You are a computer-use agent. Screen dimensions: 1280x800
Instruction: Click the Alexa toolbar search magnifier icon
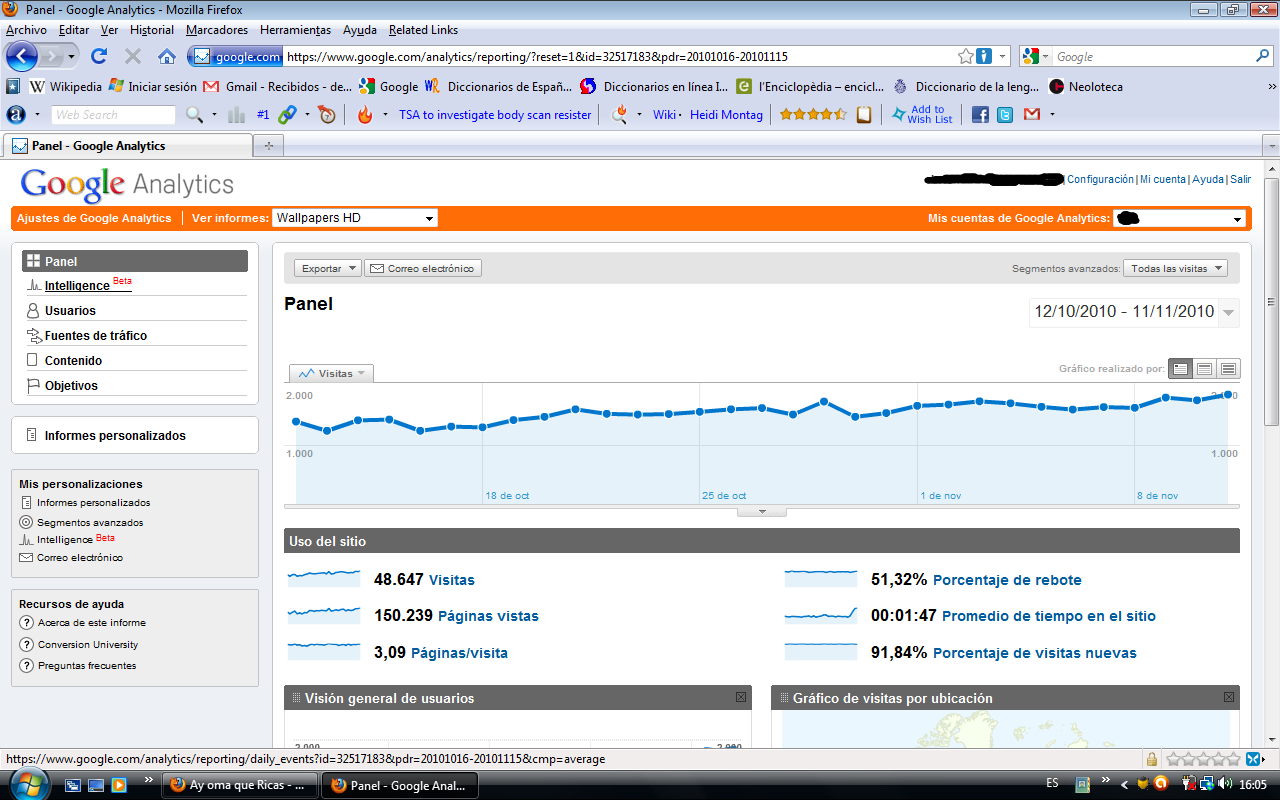click(x=195, y=115)
